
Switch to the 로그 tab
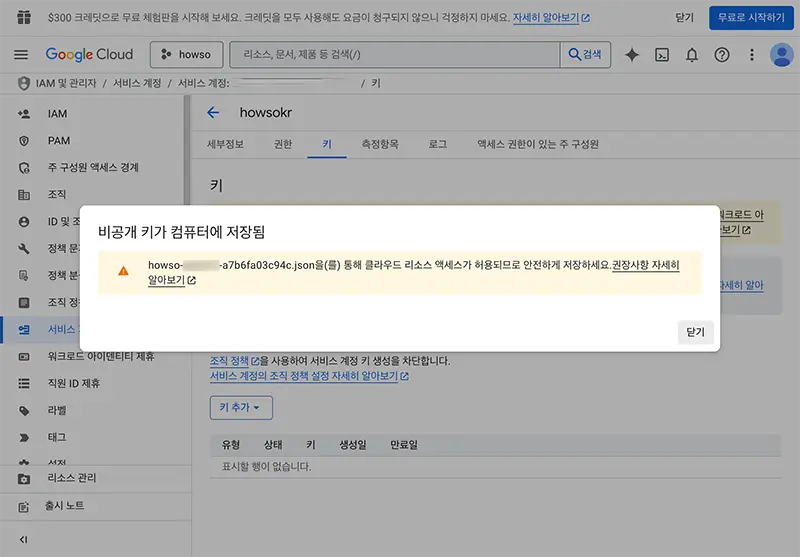tap(437, 144)
